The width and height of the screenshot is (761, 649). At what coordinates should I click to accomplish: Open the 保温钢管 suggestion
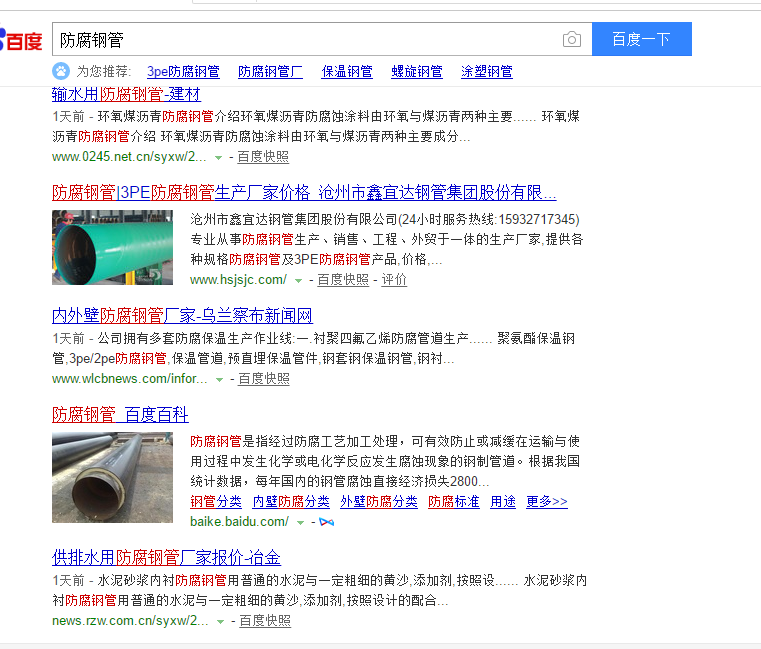[x=347, y=72]
